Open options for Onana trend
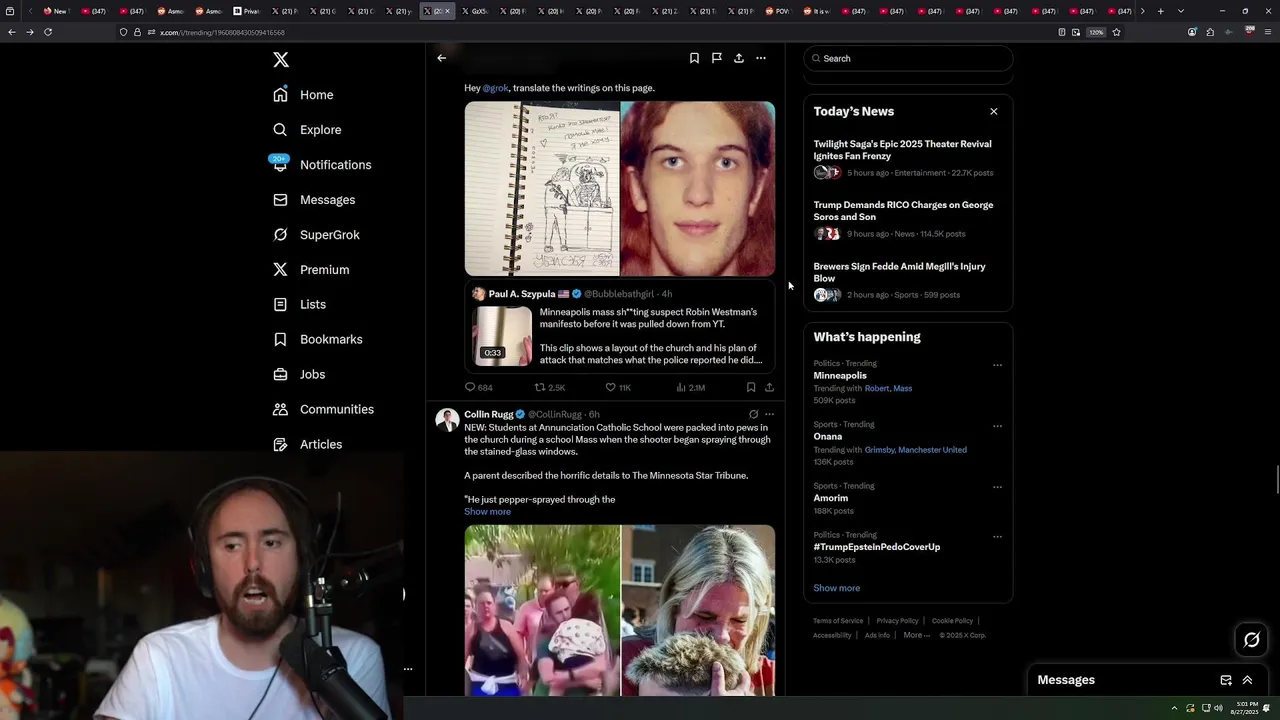This screenshot has height=720, width=1280. 997,426
